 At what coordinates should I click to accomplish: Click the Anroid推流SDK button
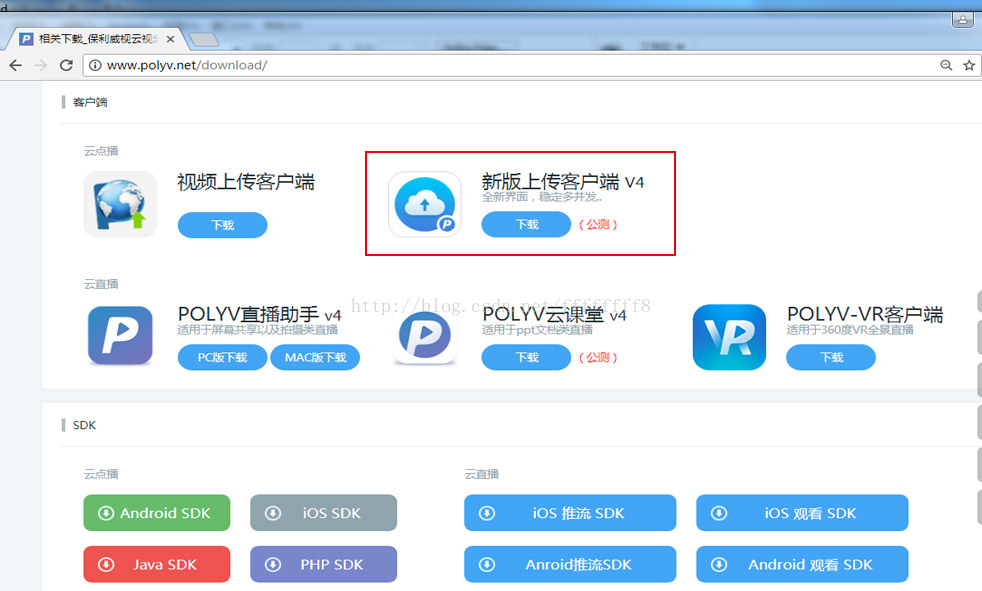coord(570,564)
